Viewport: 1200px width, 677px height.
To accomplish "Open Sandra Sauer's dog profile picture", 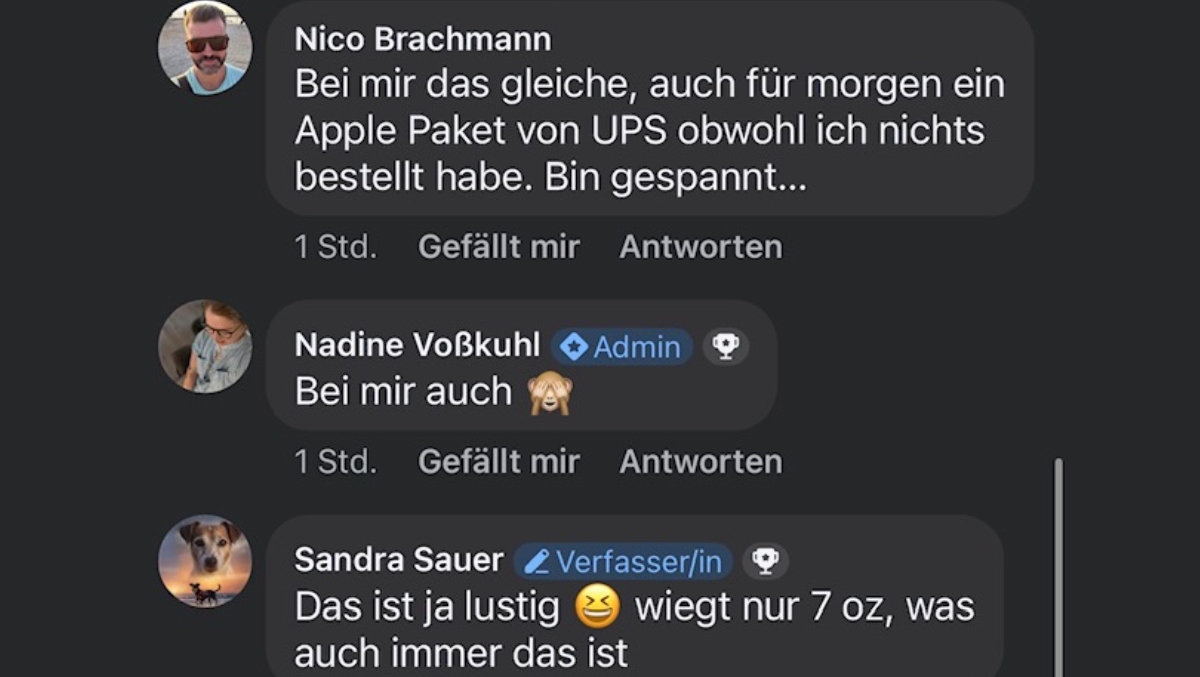I will (x=205, y=561).
